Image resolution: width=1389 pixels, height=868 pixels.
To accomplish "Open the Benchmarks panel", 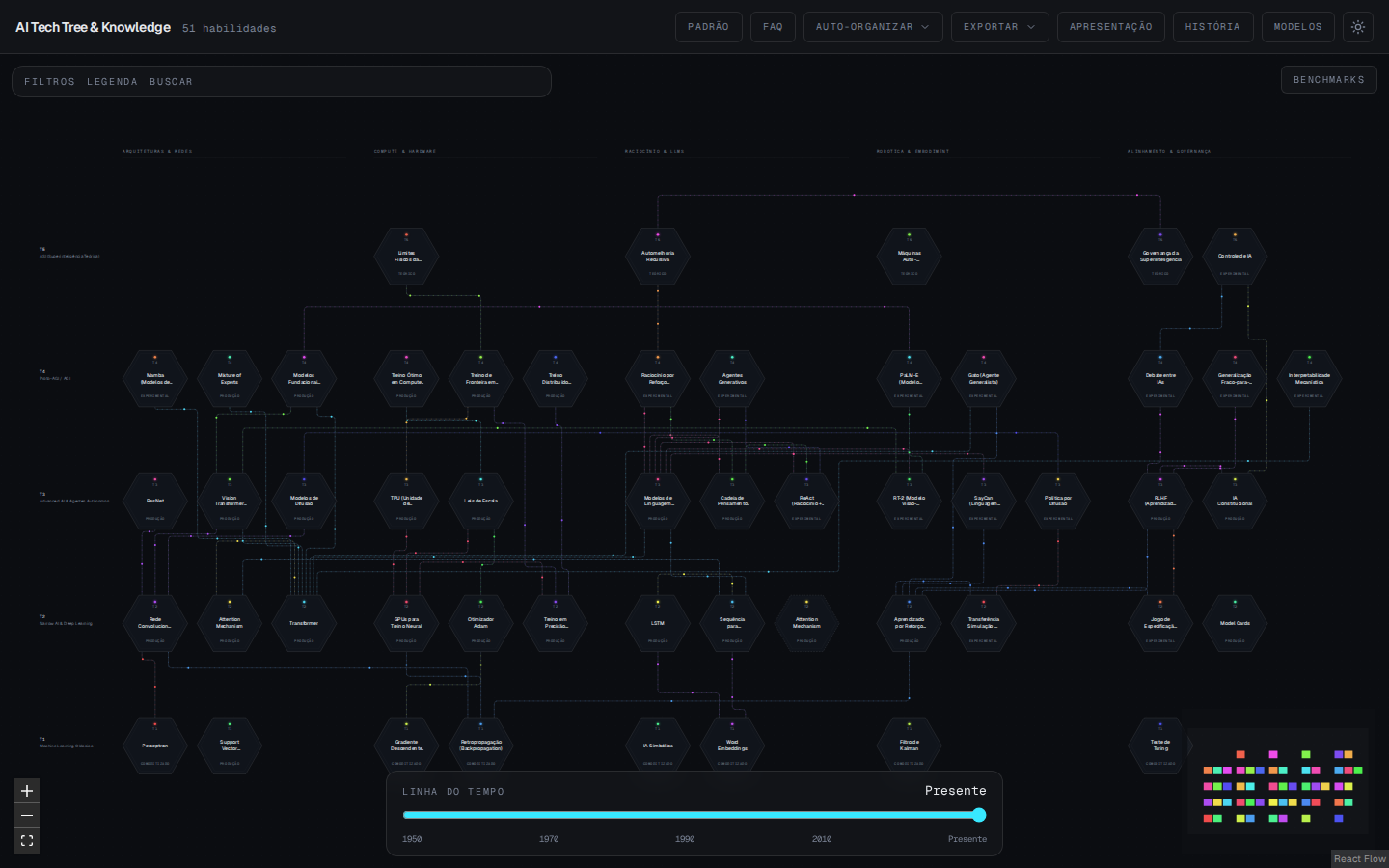I will pyautogui.click(x=1329, y=80).
